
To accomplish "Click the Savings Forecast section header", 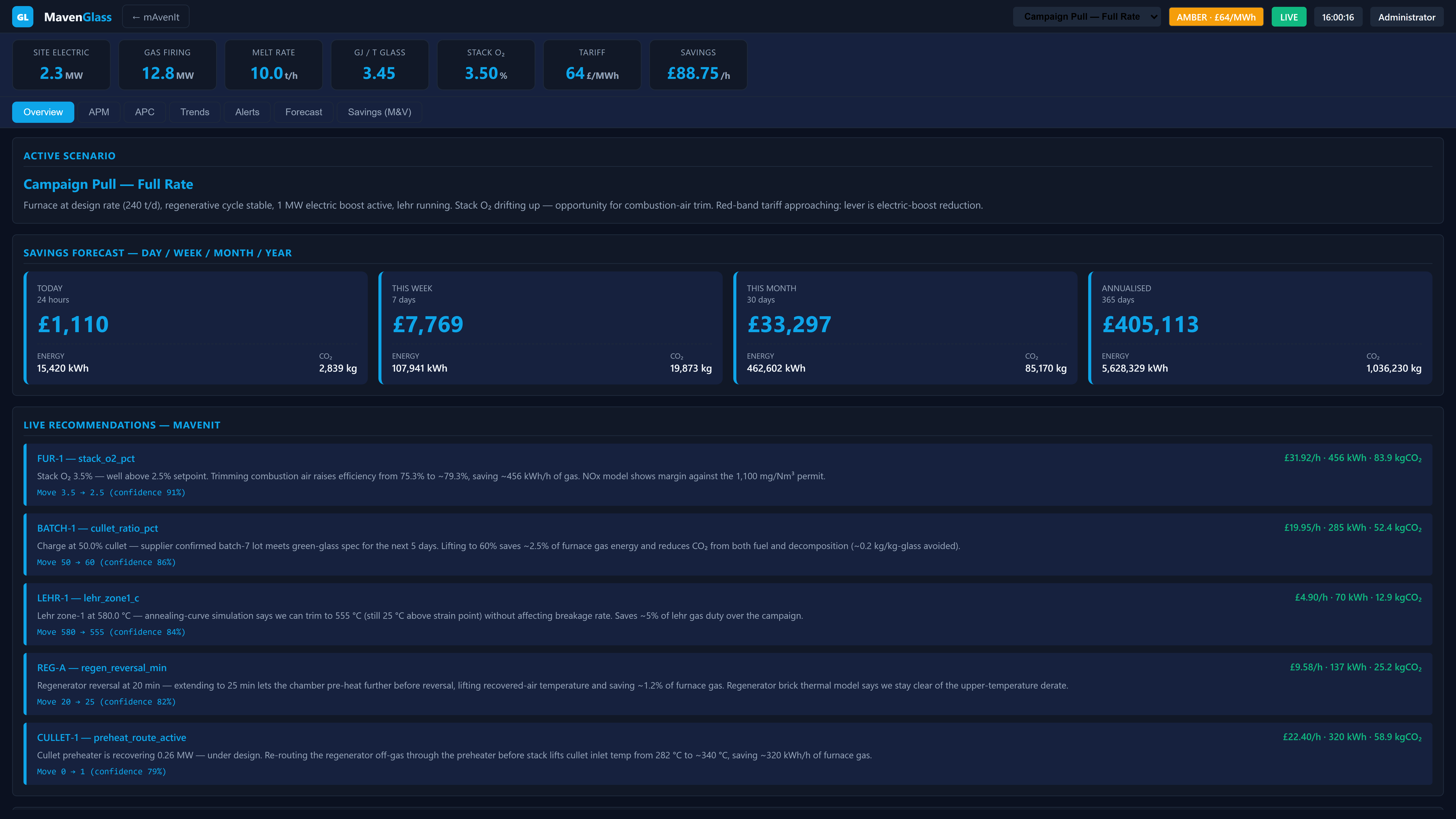I will tap(158, 253).
